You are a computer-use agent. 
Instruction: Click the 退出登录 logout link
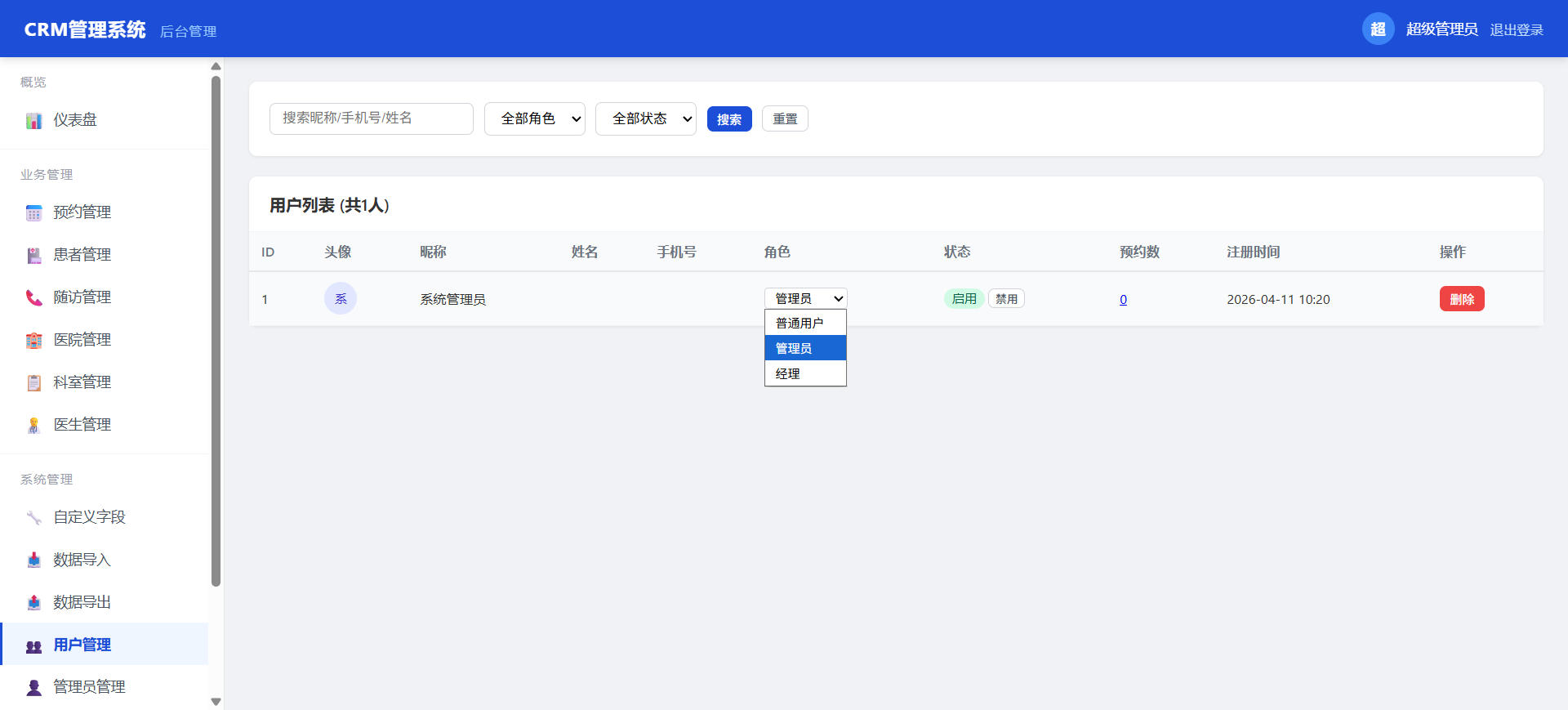click(1516, 30)
